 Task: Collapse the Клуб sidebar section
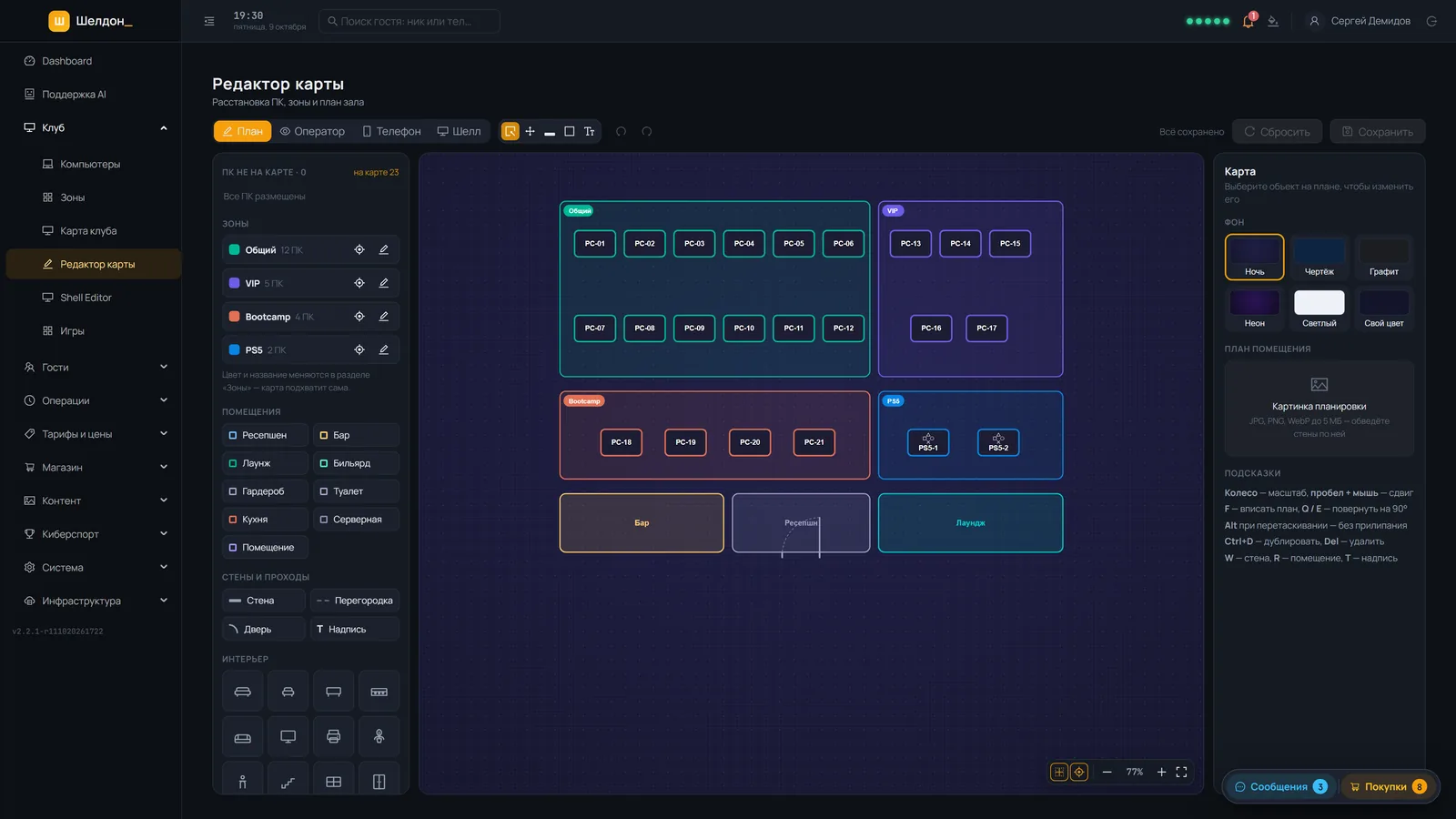pos(164,128)
